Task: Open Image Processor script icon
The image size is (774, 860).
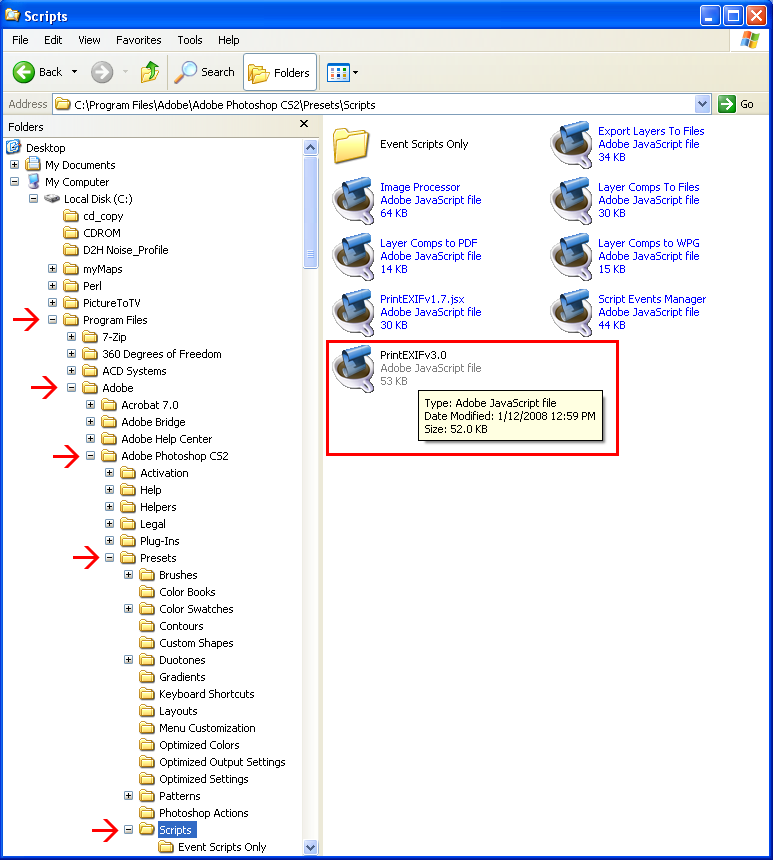Action: [x=354, y=200]
